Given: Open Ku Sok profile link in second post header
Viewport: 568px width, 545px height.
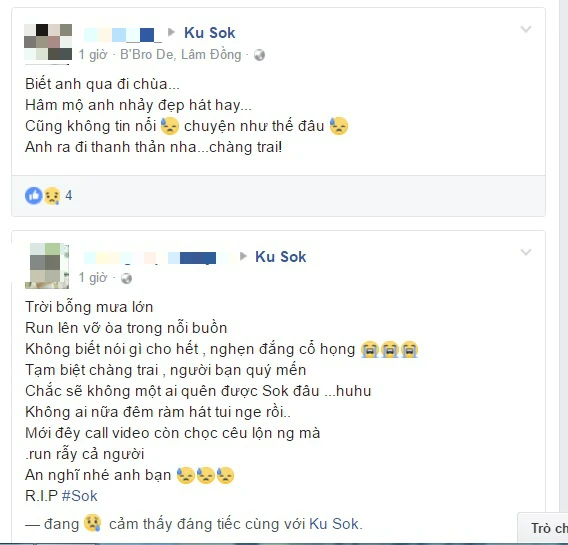Looking at the screenshot, I should (281, 257).
